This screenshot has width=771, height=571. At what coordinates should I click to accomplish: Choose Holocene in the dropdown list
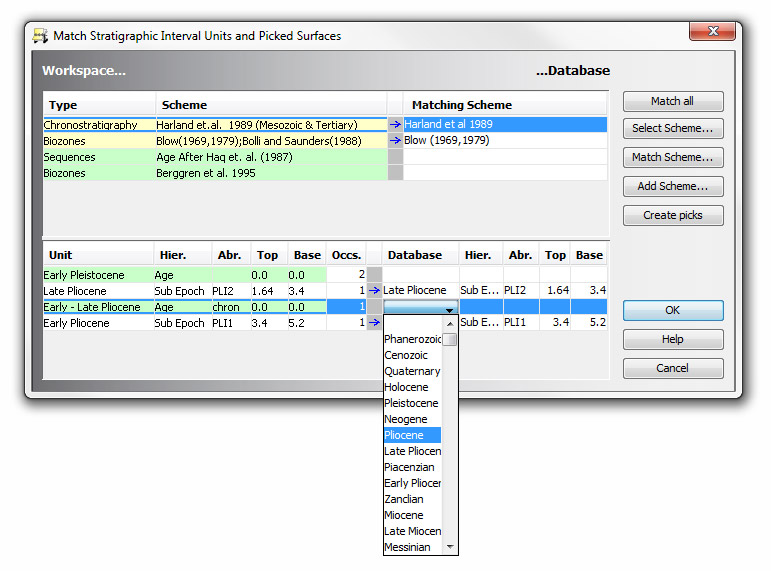(412, 387)
